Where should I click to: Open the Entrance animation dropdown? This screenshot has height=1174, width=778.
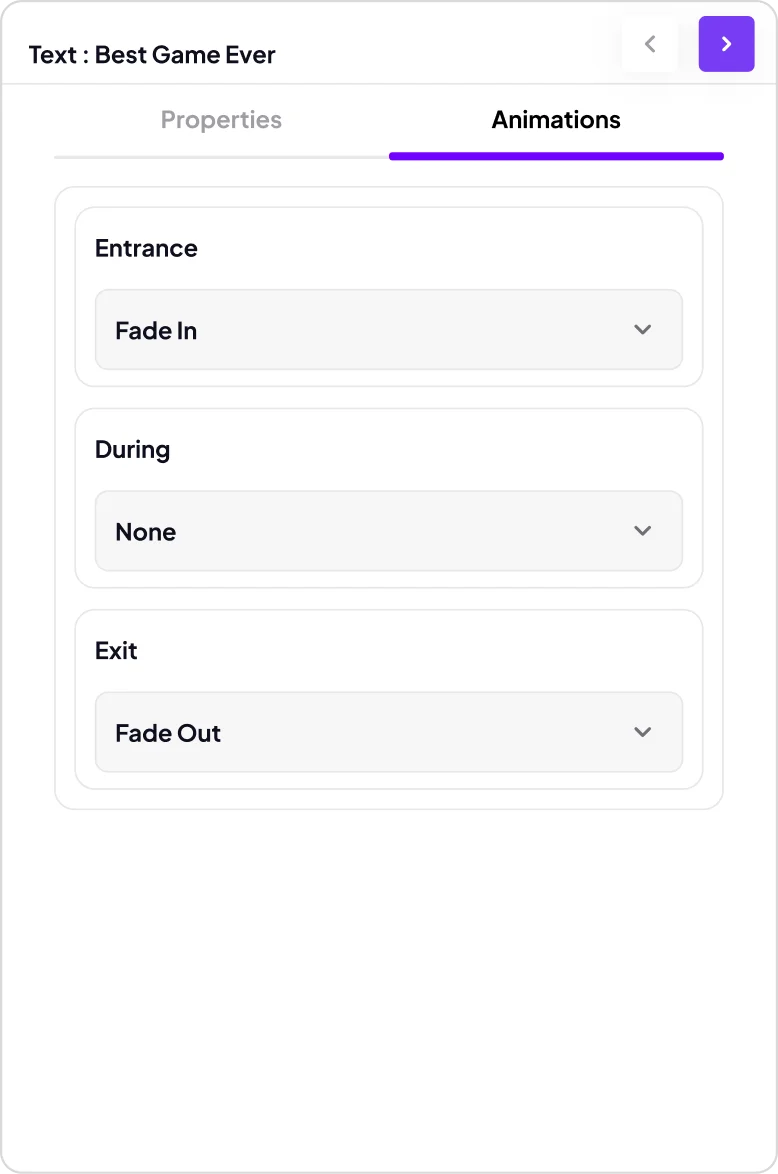click(x=388, y=330)
